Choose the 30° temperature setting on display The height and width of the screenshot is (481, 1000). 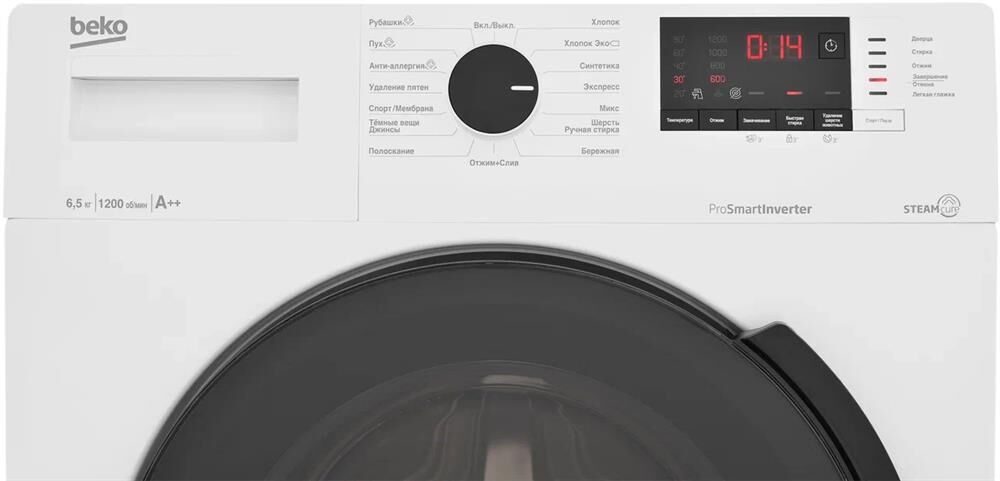pos(679,78)
